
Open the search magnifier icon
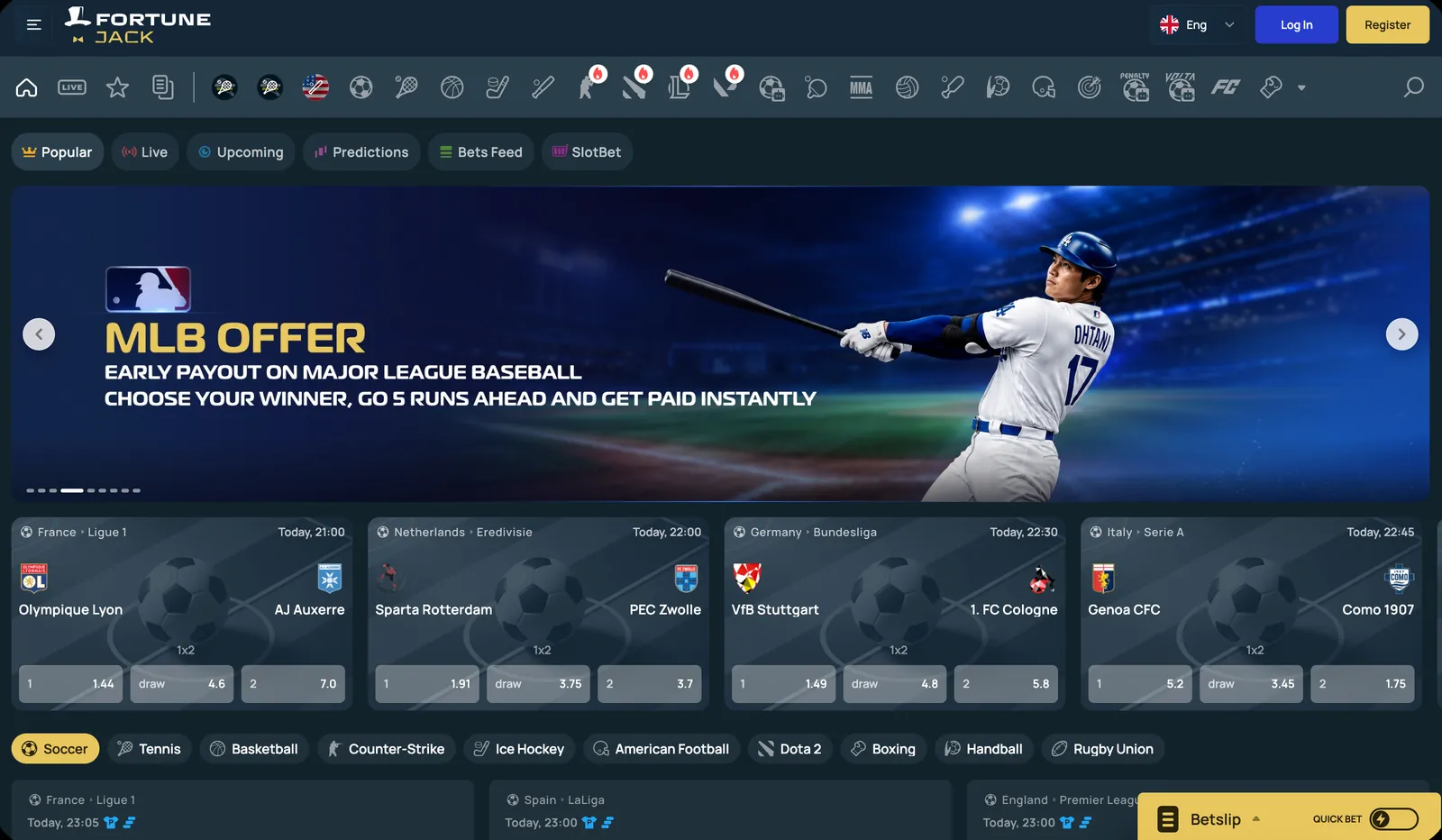pyautogui.click(x=1414, y=87)
